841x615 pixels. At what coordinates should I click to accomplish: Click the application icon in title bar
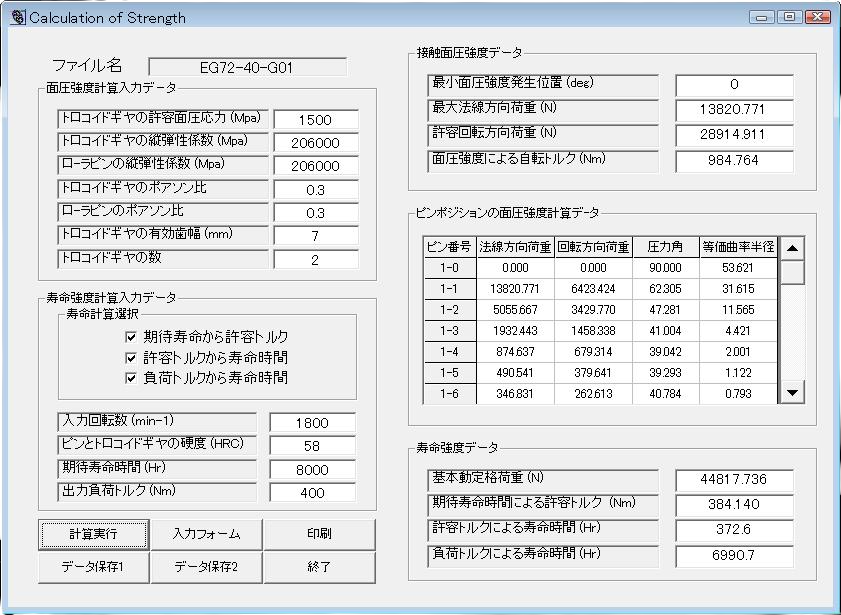click(x=16, y=17)
